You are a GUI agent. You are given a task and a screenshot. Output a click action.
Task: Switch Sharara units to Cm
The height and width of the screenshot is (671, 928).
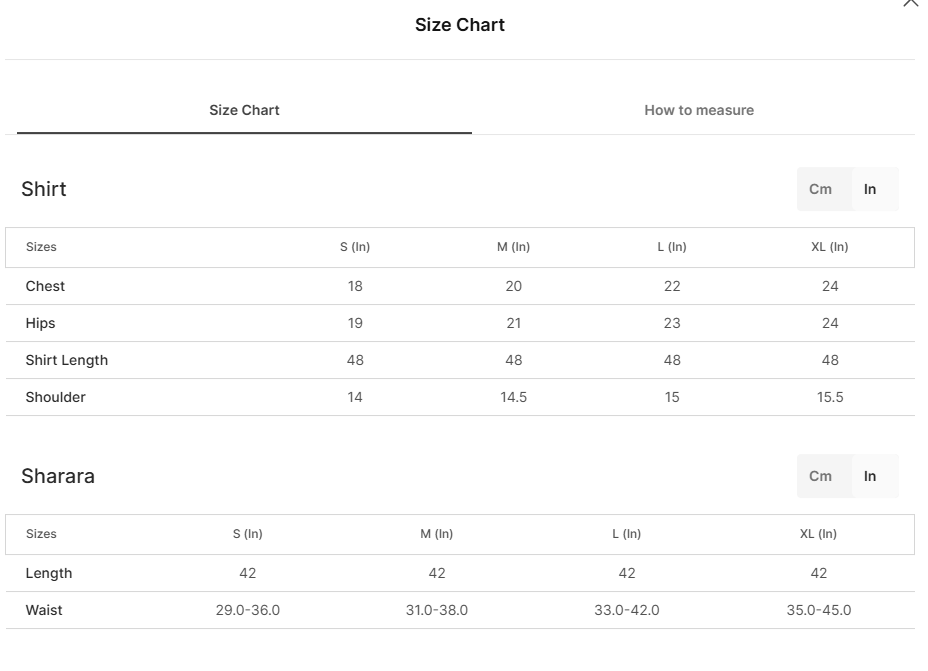[820, 476]
